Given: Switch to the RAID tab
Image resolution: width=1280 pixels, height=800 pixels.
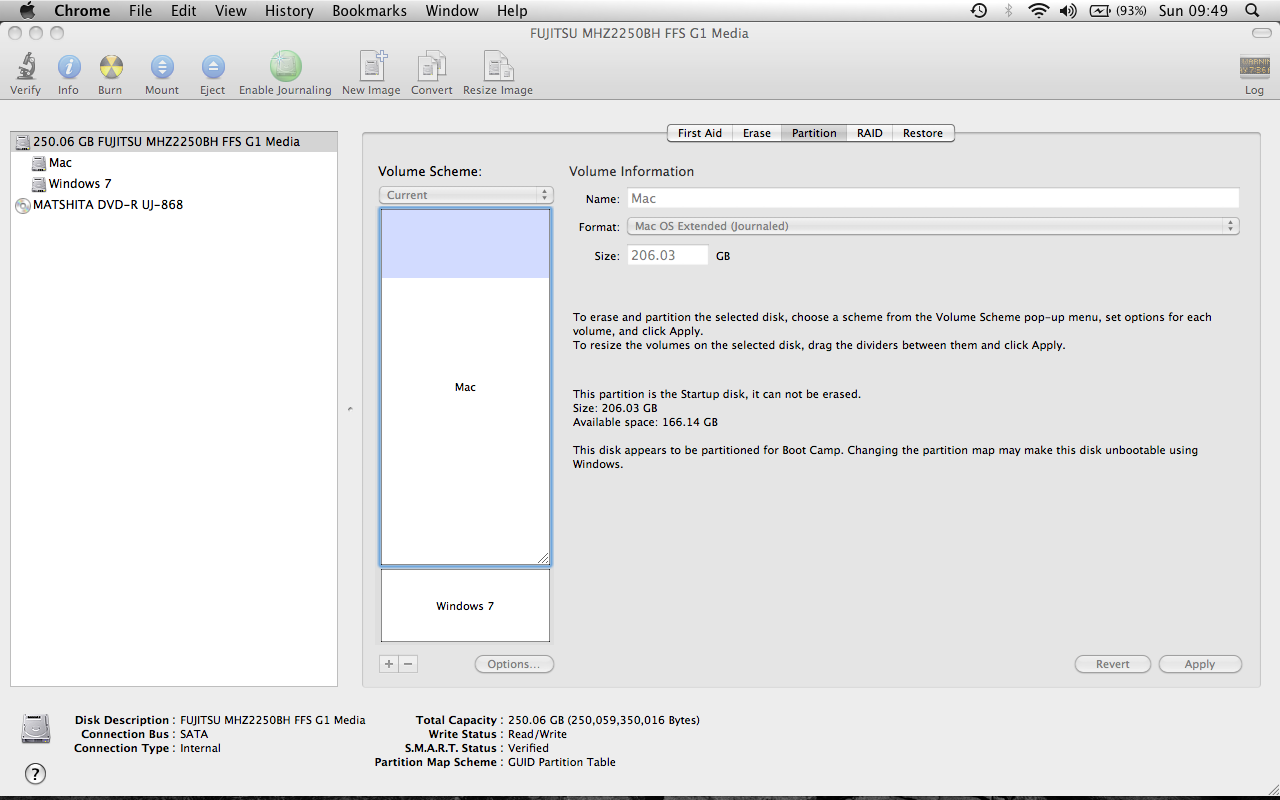Looking at the screenshot, I should click(870, 133).
